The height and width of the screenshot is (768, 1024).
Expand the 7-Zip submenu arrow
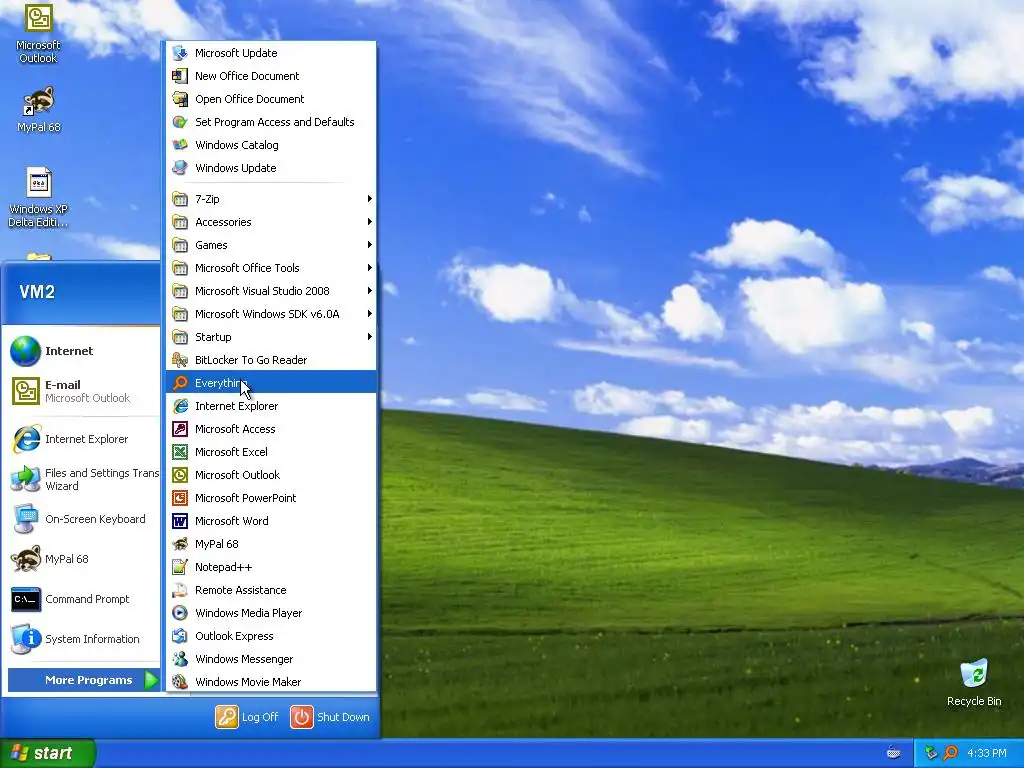pos(370,199)
